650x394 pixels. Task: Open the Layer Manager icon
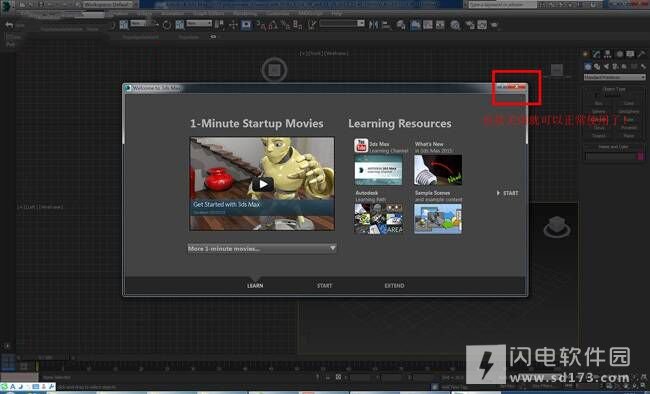point(401,25)
